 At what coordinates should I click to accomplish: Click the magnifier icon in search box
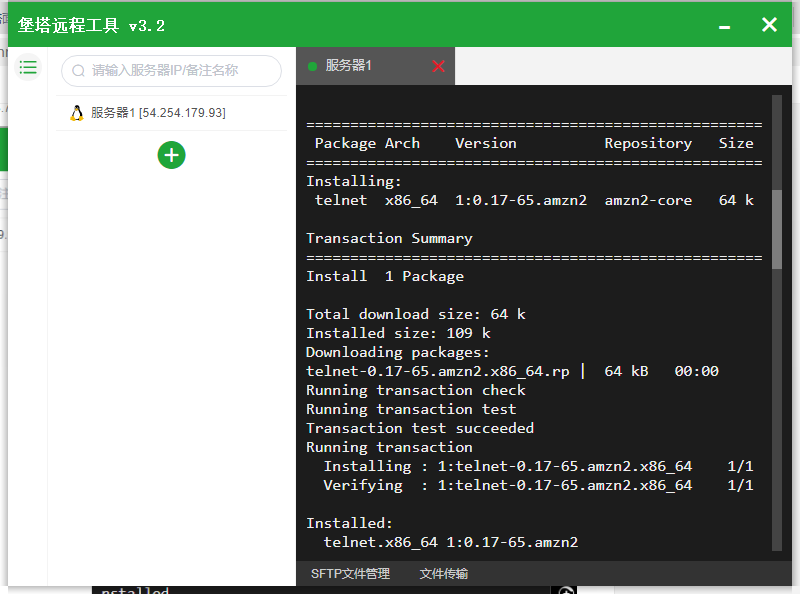(78, 70)
